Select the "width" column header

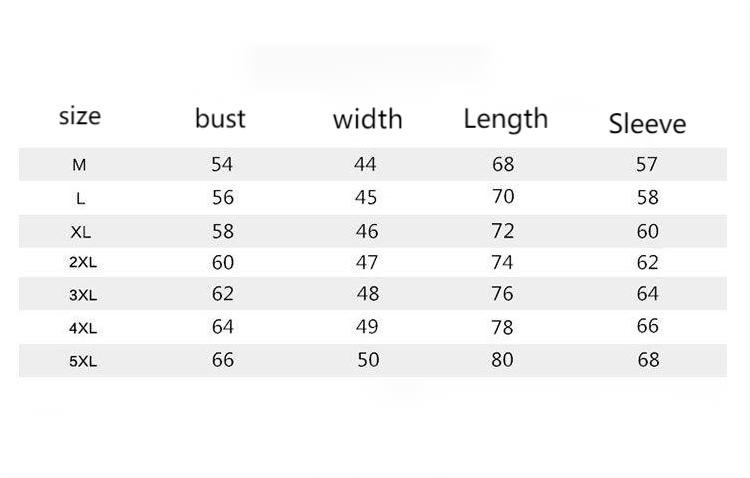click(367, 119)
